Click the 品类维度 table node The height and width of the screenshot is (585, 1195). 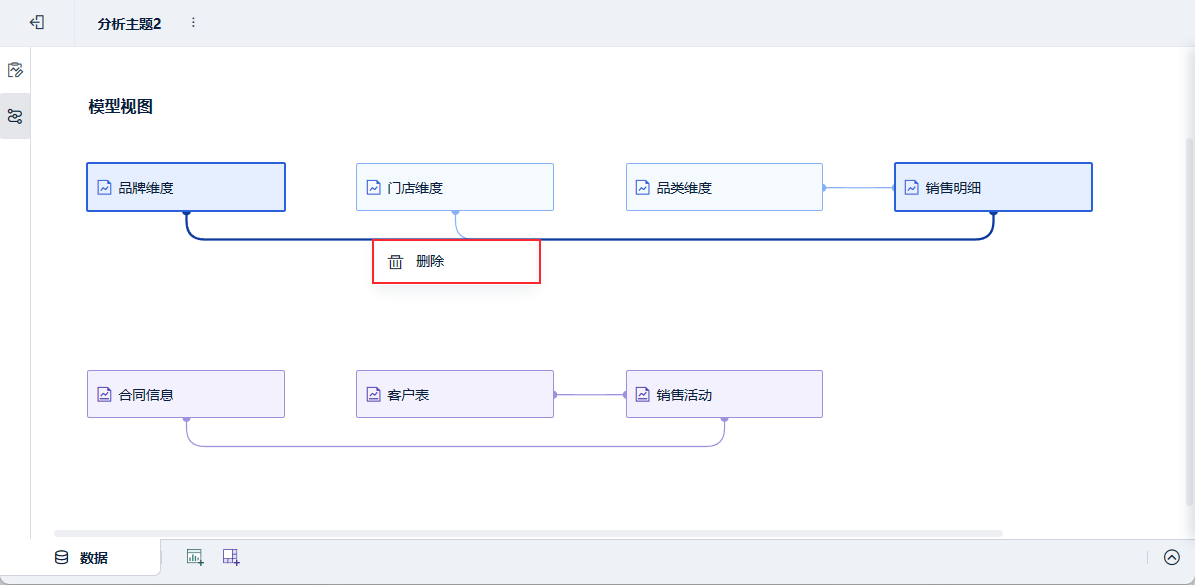pos(724,187)
